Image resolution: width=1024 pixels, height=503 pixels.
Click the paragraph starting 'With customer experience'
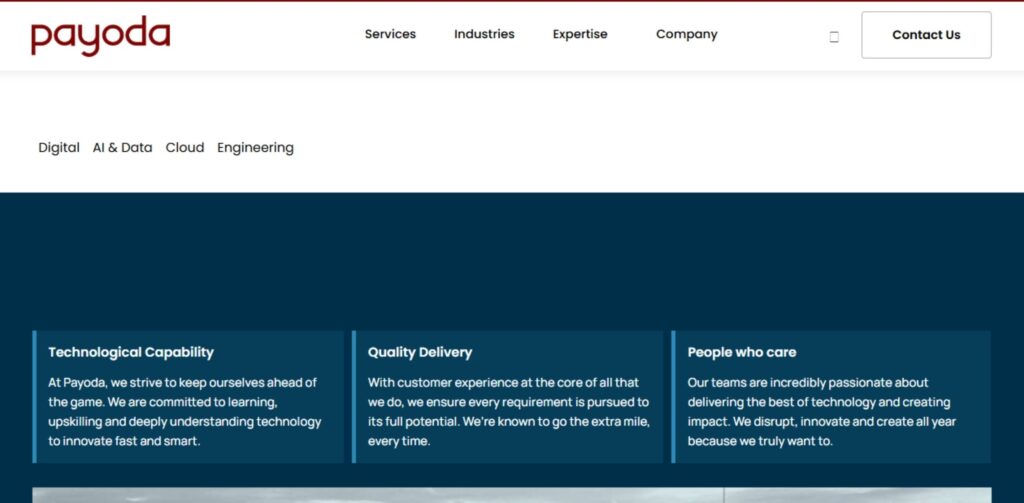point(509,412)
